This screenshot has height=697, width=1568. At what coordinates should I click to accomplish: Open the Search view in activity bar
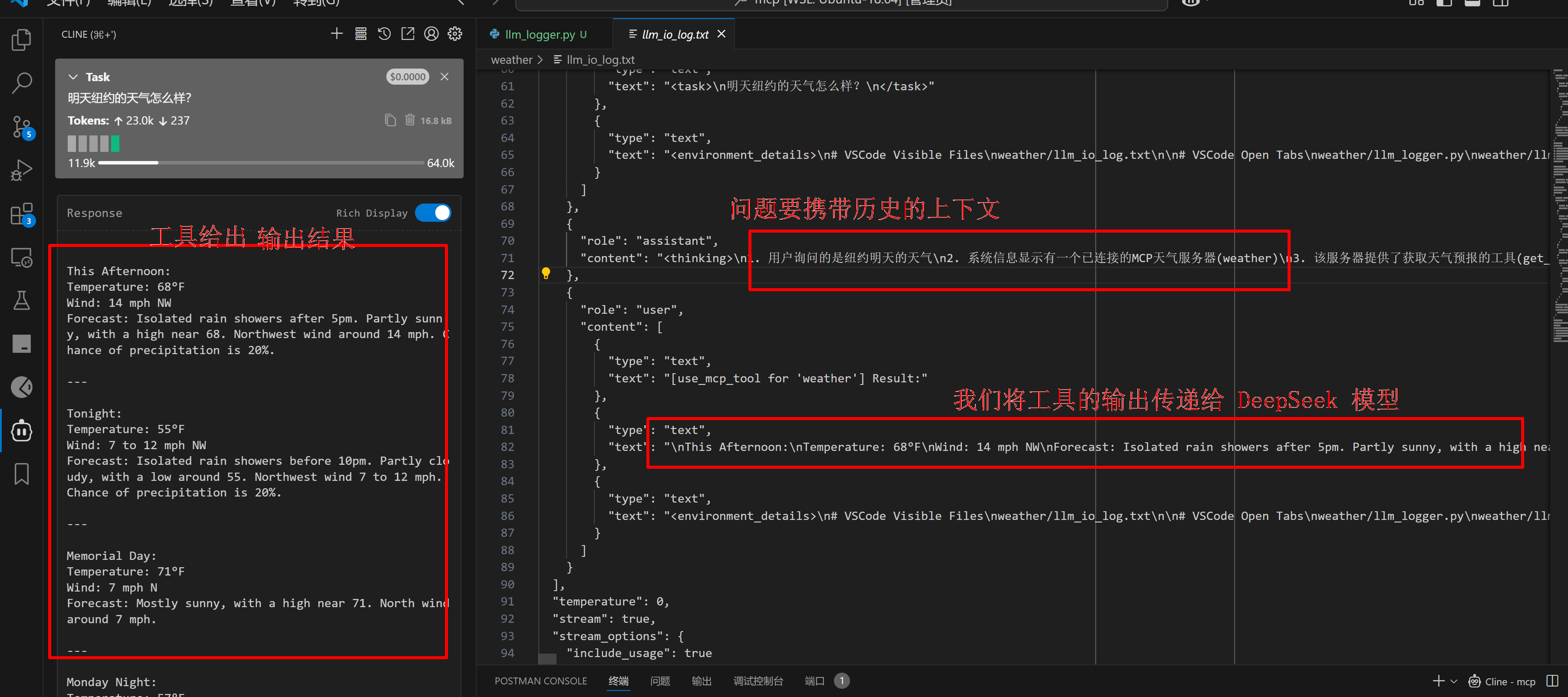(x=21, y=83)
